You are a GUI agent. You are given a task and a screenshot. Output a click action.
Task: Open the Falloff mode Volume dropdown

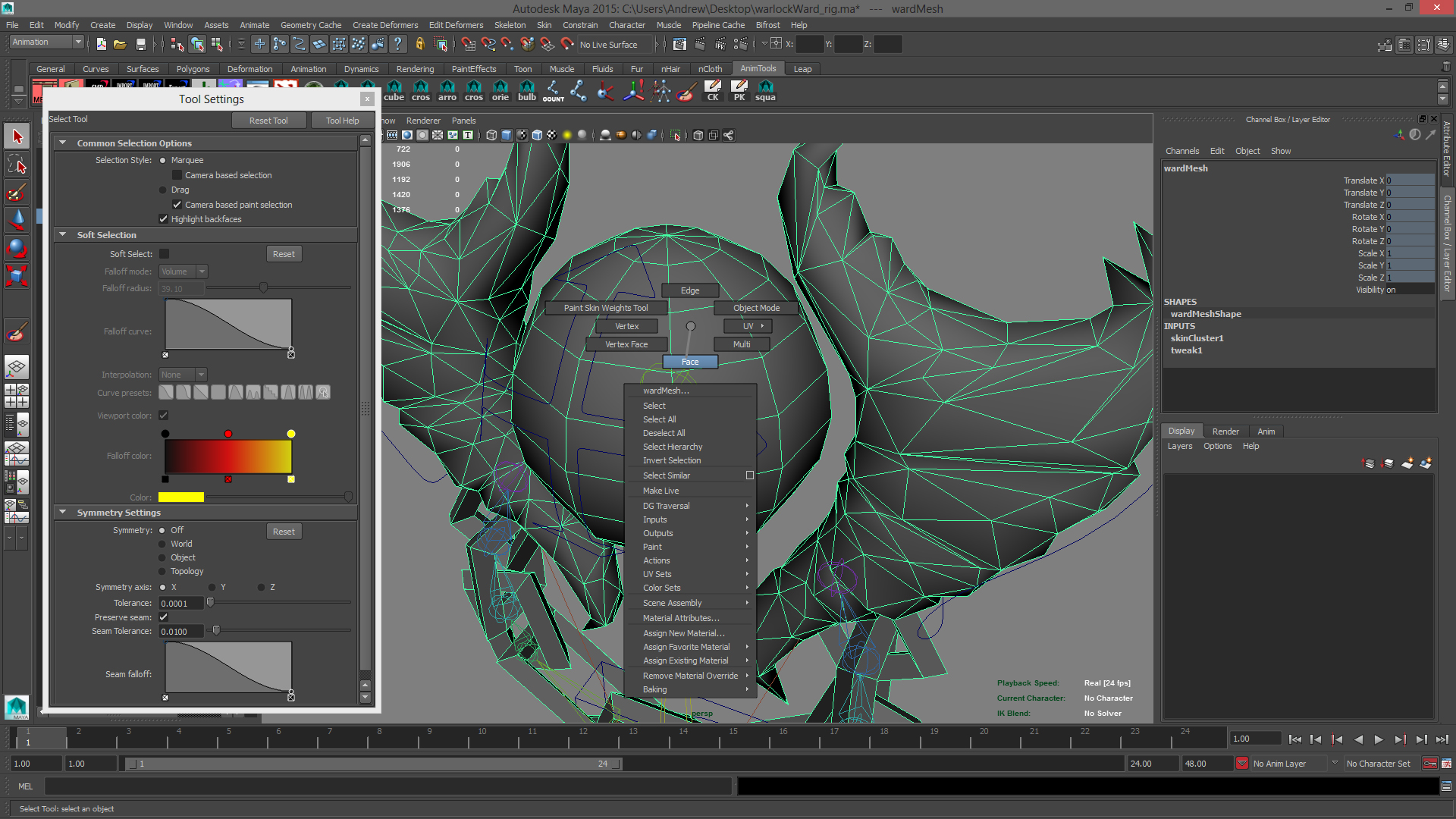(x=183, y=271)
